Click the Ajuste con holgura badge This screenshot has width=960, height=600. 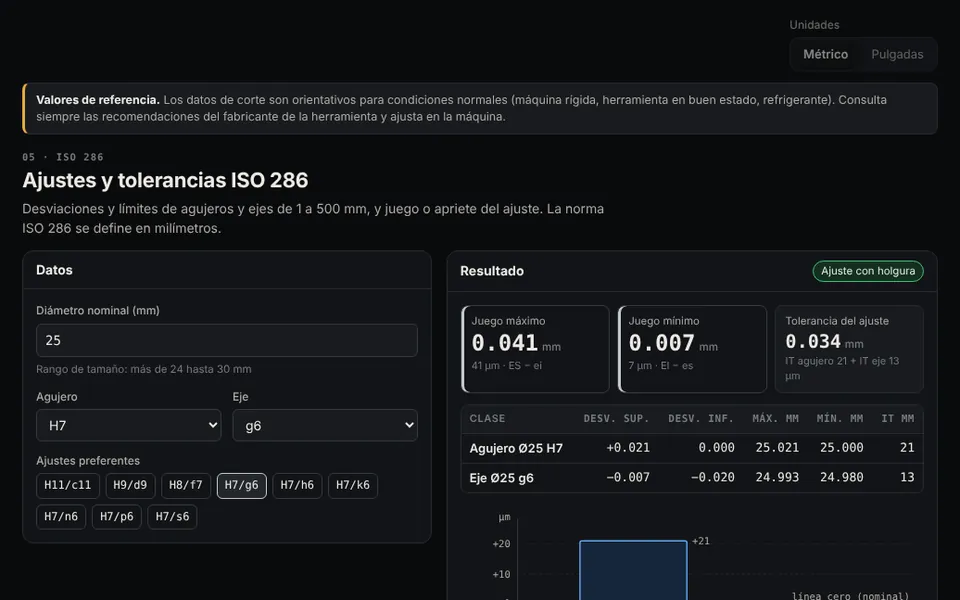tap(868, 271)
